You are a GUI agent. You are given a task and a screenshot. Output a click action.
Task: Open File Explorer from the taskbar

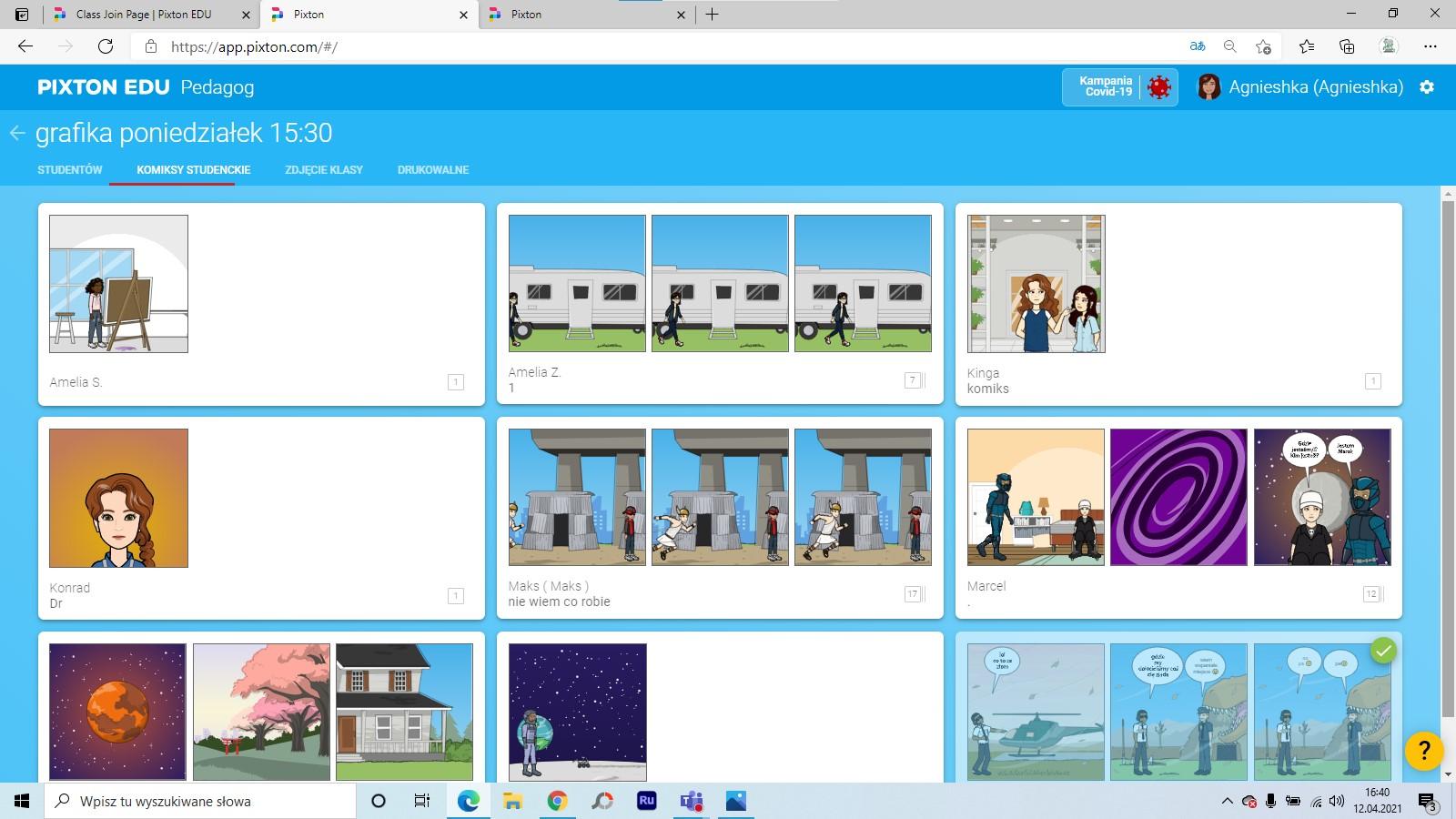[x=513, y=801]
